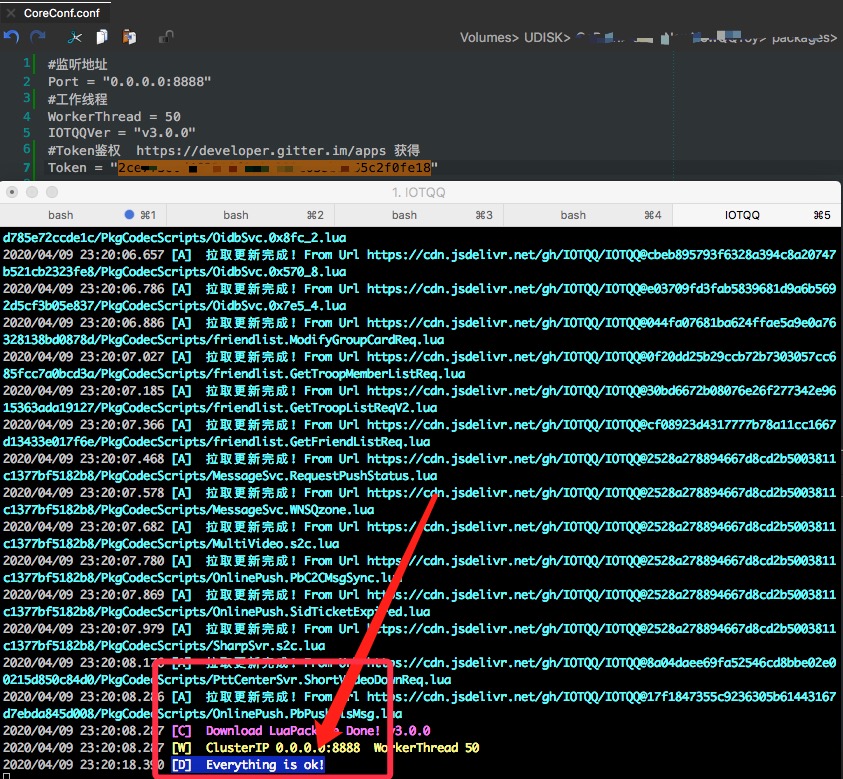Click the friendlist.GetFriendListReq.lua path
This screenshot has height=779, width=843.
322,442
